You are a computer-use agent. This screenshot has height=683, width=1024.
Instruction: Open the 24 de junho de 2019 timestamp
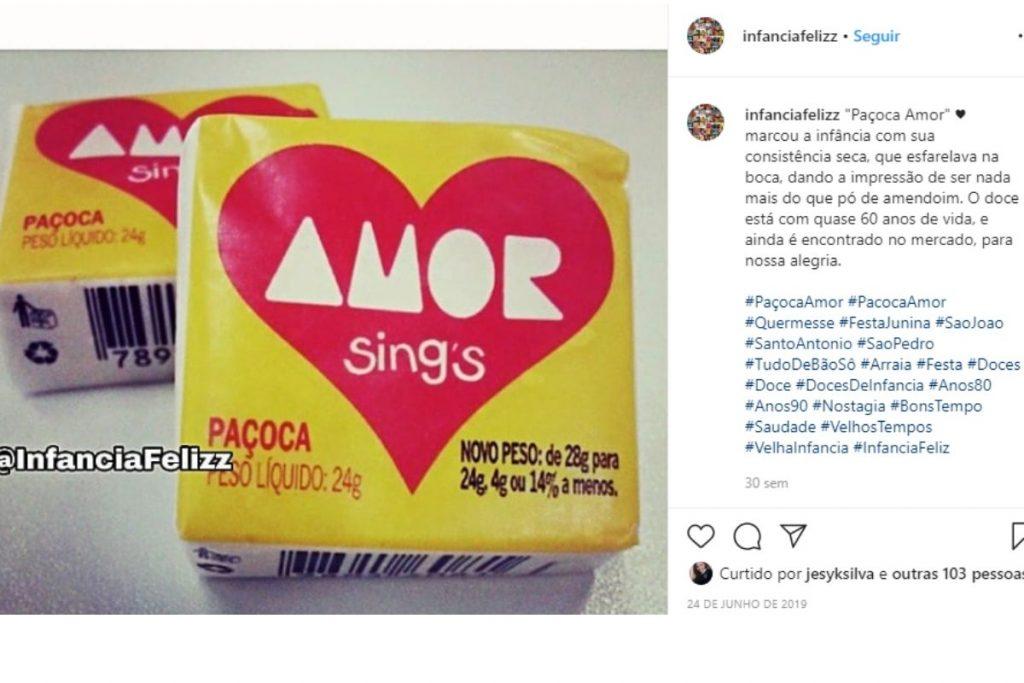(746, 604)
